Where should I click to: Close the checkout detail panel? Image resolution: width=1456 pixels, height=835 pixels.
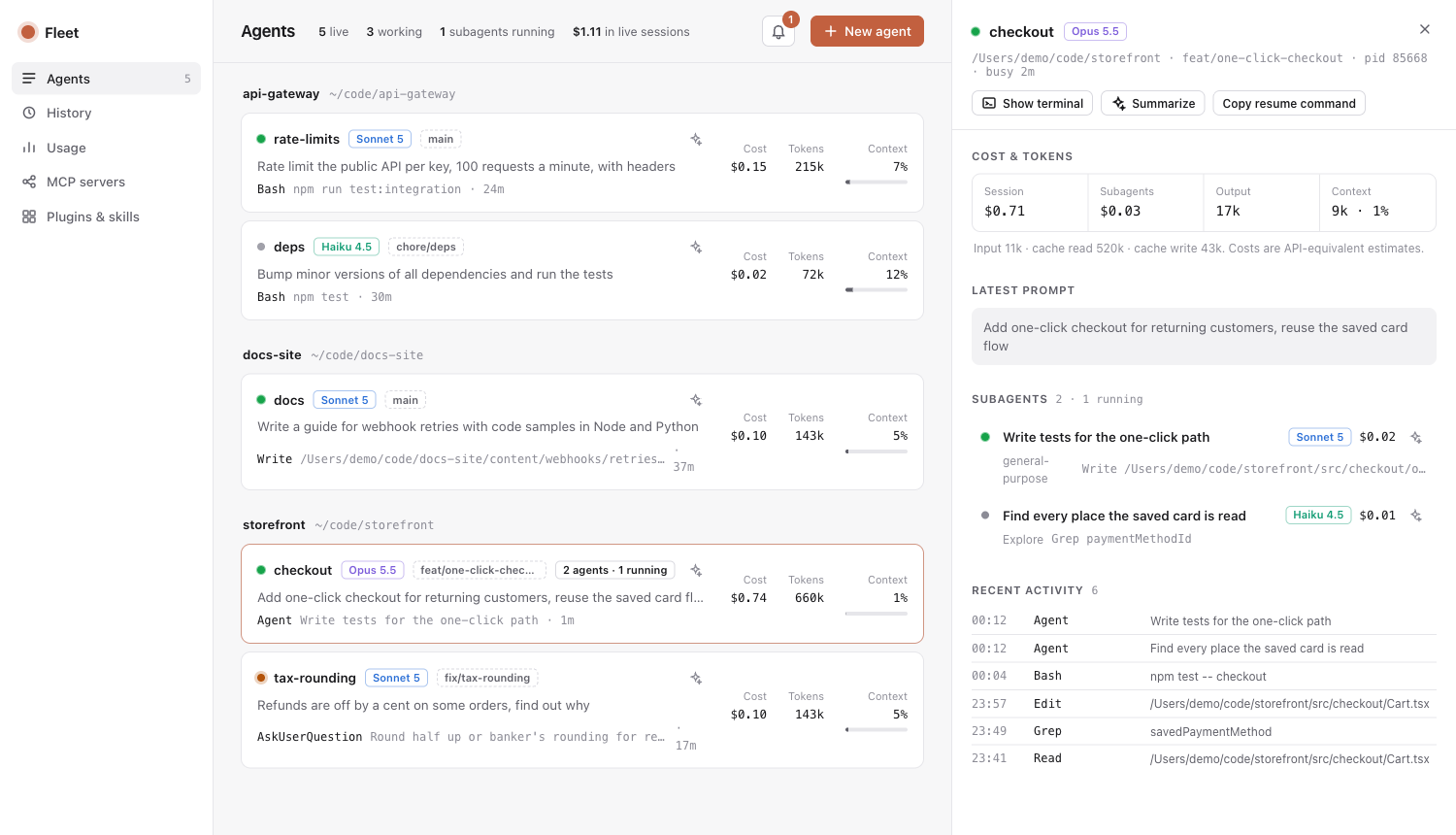pyautogui.click(x=1424, y=29)
